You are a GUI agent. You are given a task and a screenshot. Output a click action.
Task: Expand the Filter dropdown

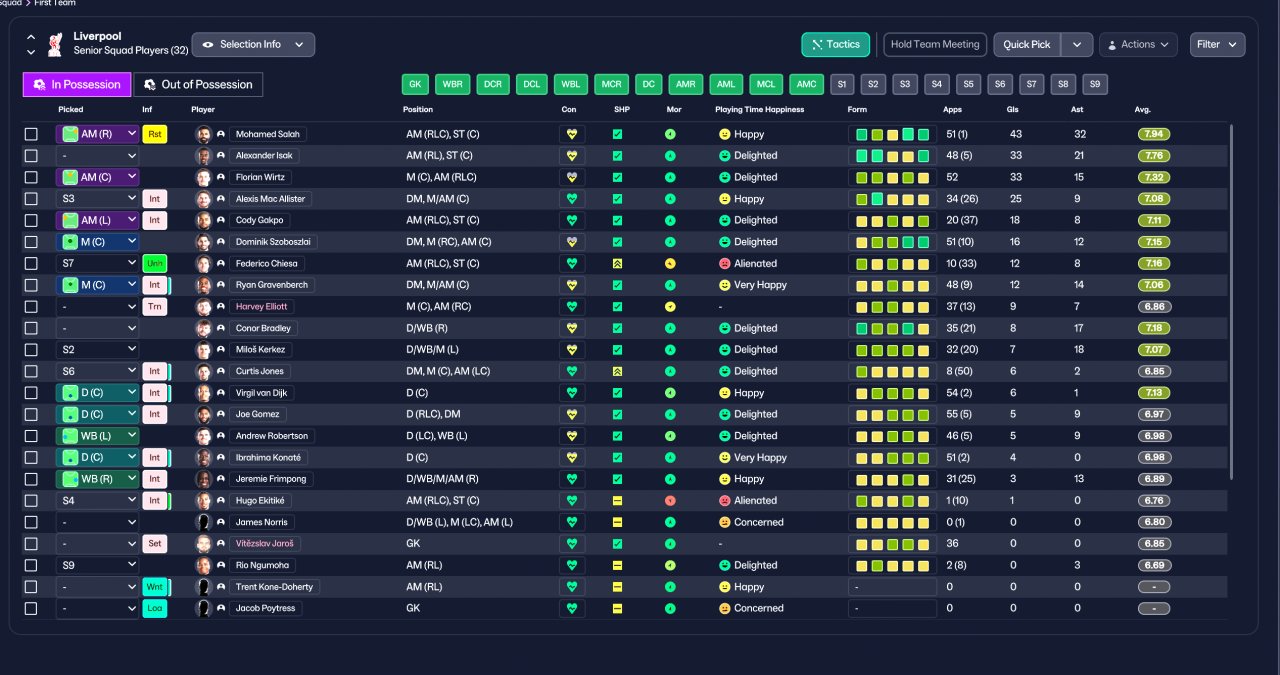click(1217, 44)
